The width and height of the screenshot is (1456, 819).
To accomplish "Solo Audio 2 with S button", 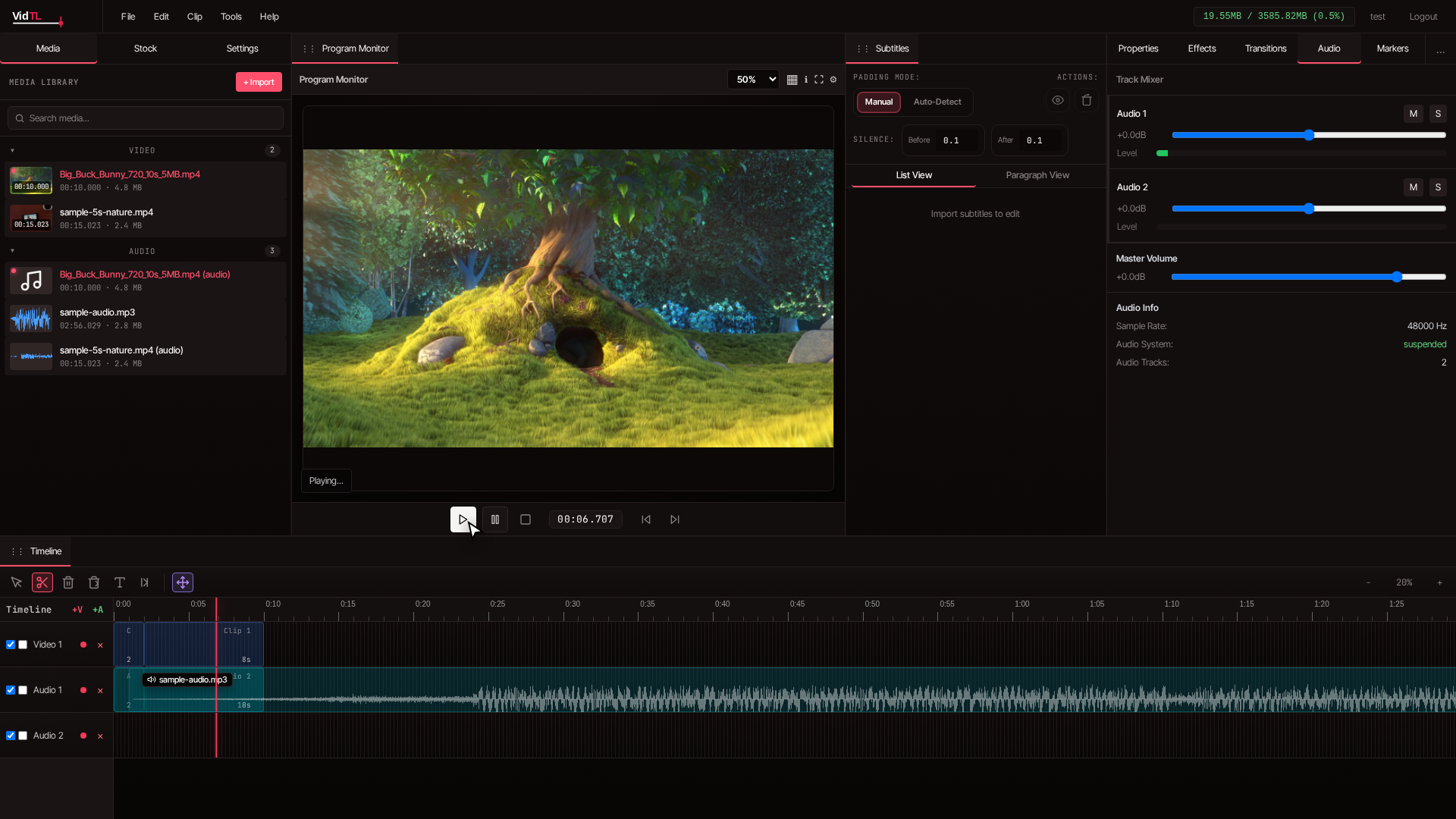I will pos(1438,187).
